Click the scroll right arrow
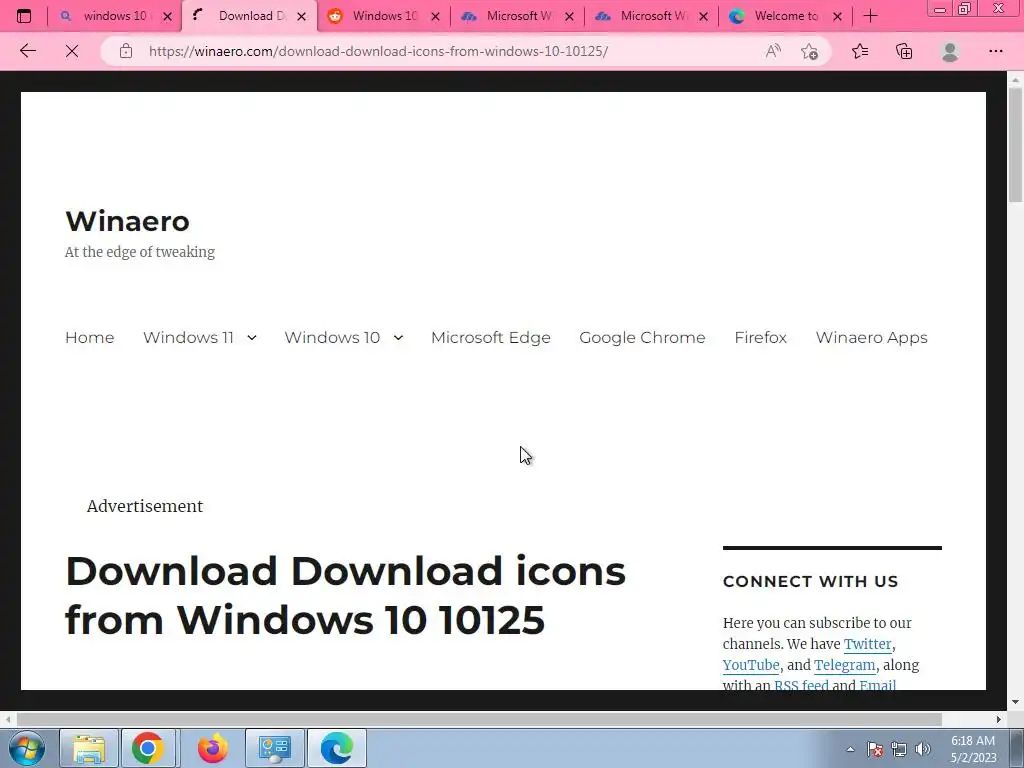The width and height of the screenshot is (1024, 768). tap(999, 719)
